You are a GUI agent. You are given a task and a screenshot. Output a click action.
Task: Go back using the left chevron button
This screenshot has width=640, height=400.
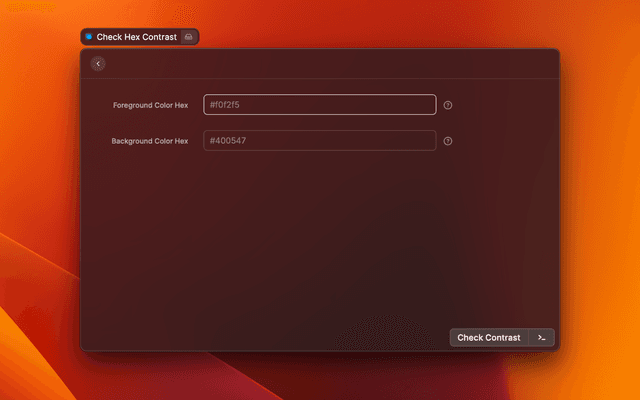coord(98,64)
